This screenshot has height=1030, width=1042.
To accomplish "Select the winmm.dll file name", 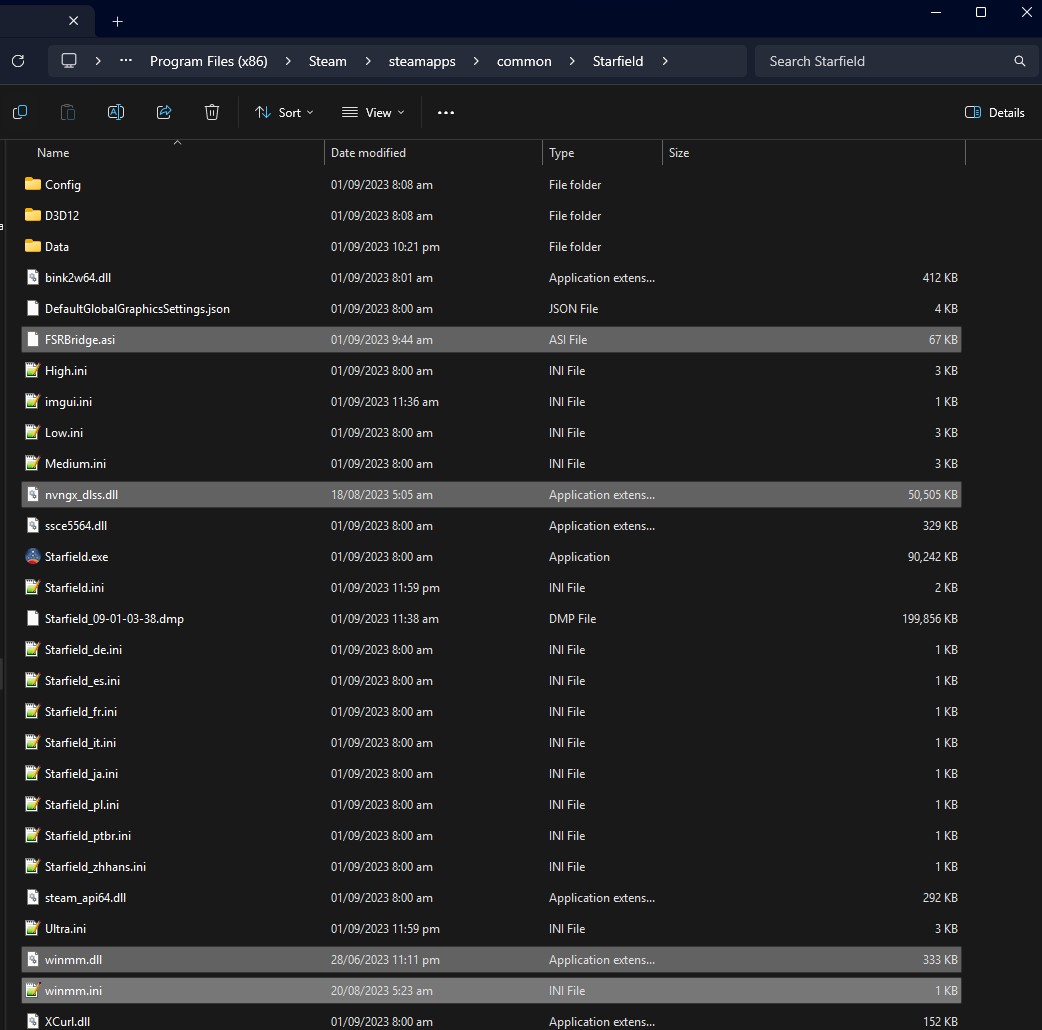I will 73,960.
